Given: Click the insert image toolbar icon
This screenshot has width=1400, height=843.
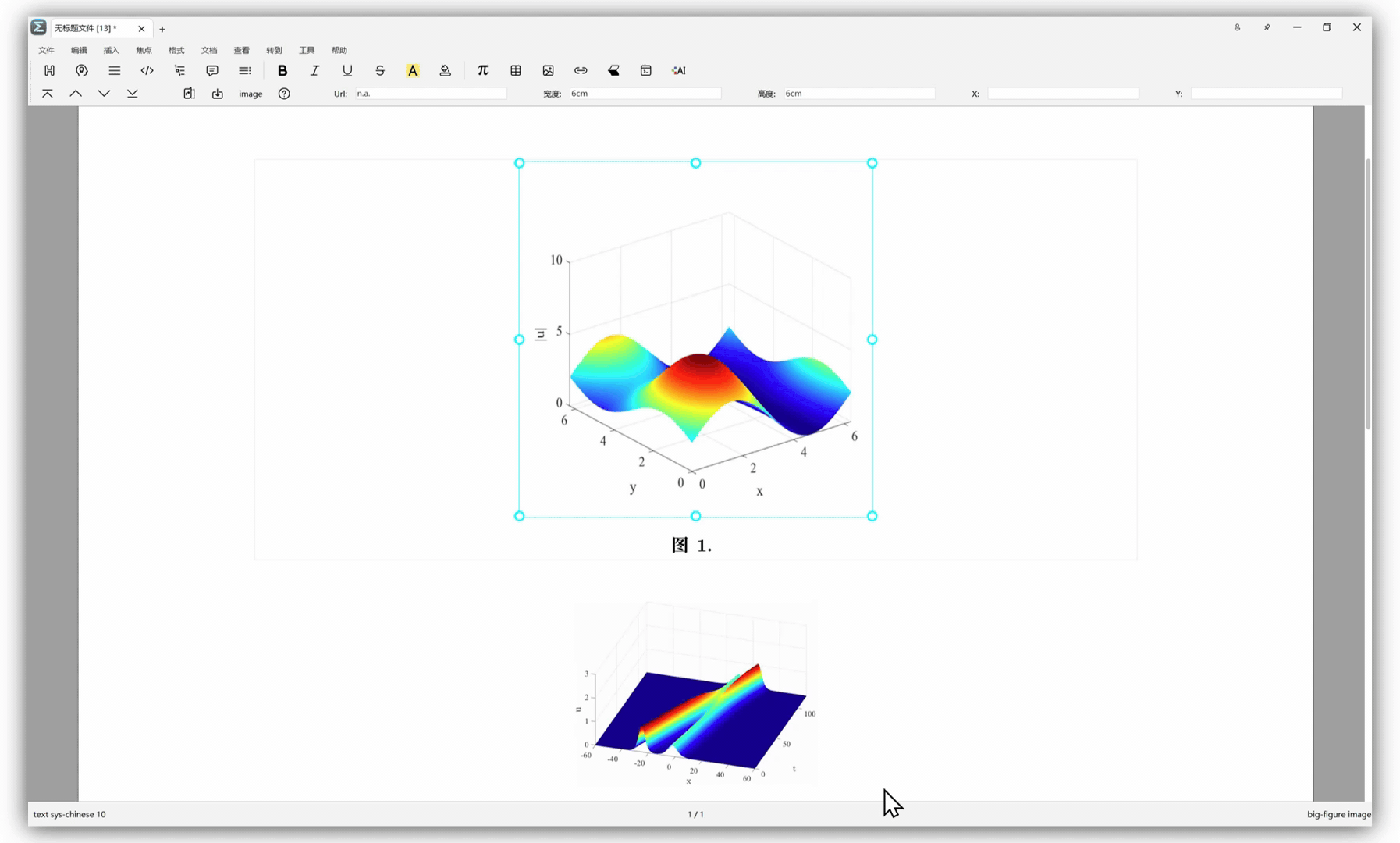Looking at the screenshot, I should point(548,70).
